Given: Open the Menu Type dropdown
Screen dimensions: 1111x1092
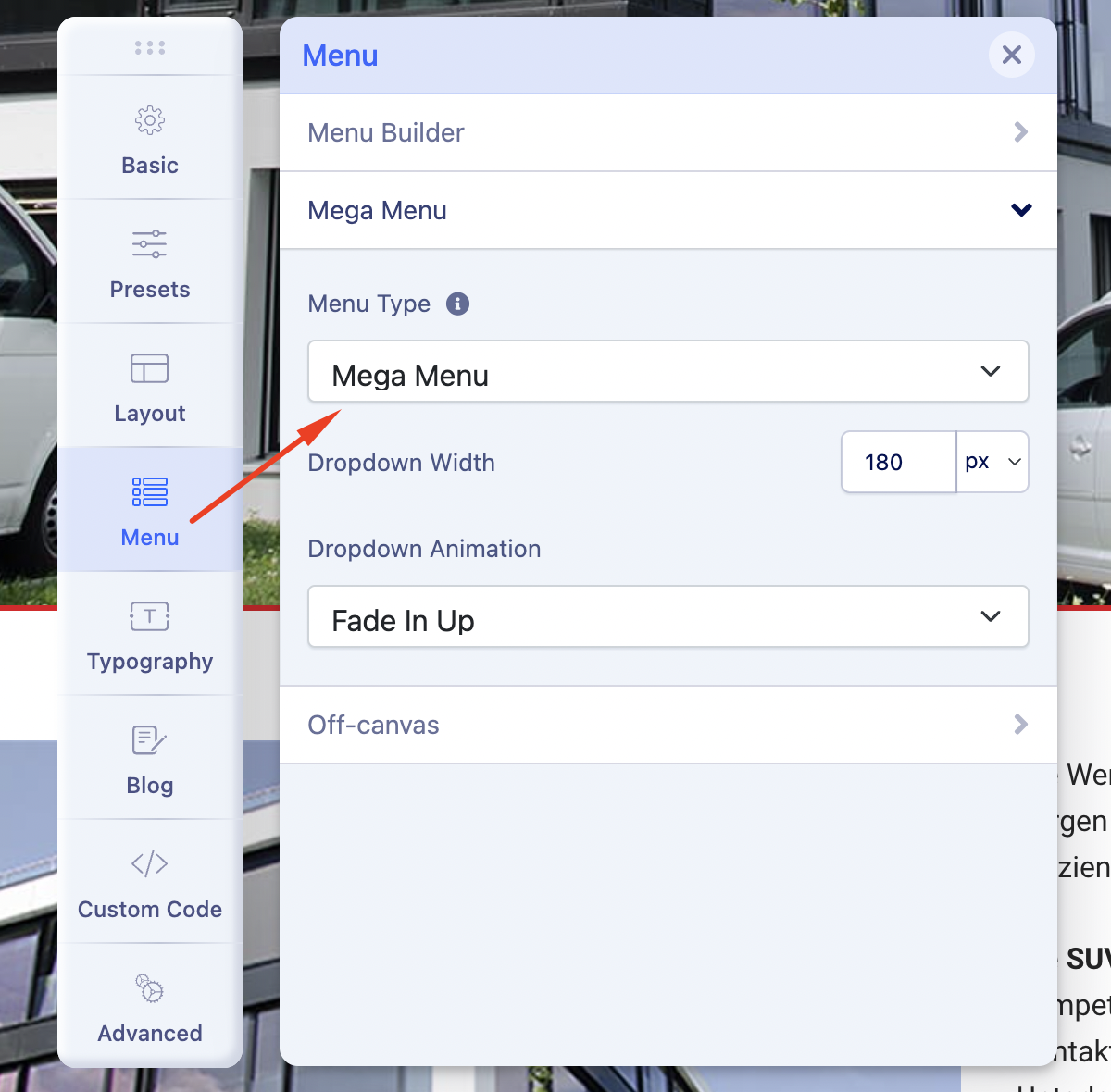Looking at the screenshot, I should coord(668,371).
